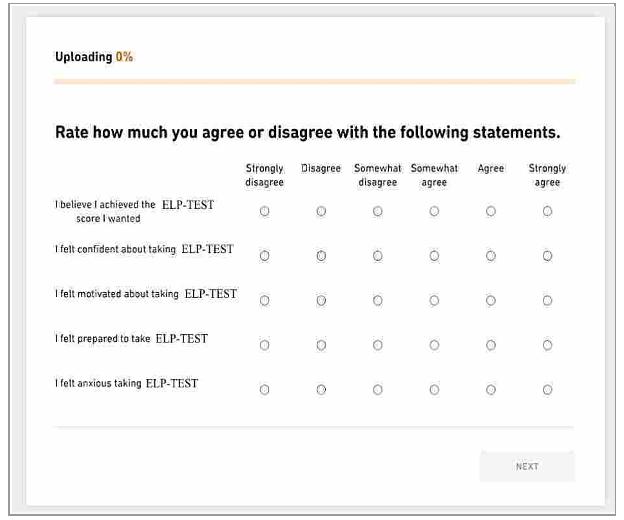Viewport: 624px width, 520px height.
Task: Select Strongly agree for felt prepared statement
Action: (547, 345)
